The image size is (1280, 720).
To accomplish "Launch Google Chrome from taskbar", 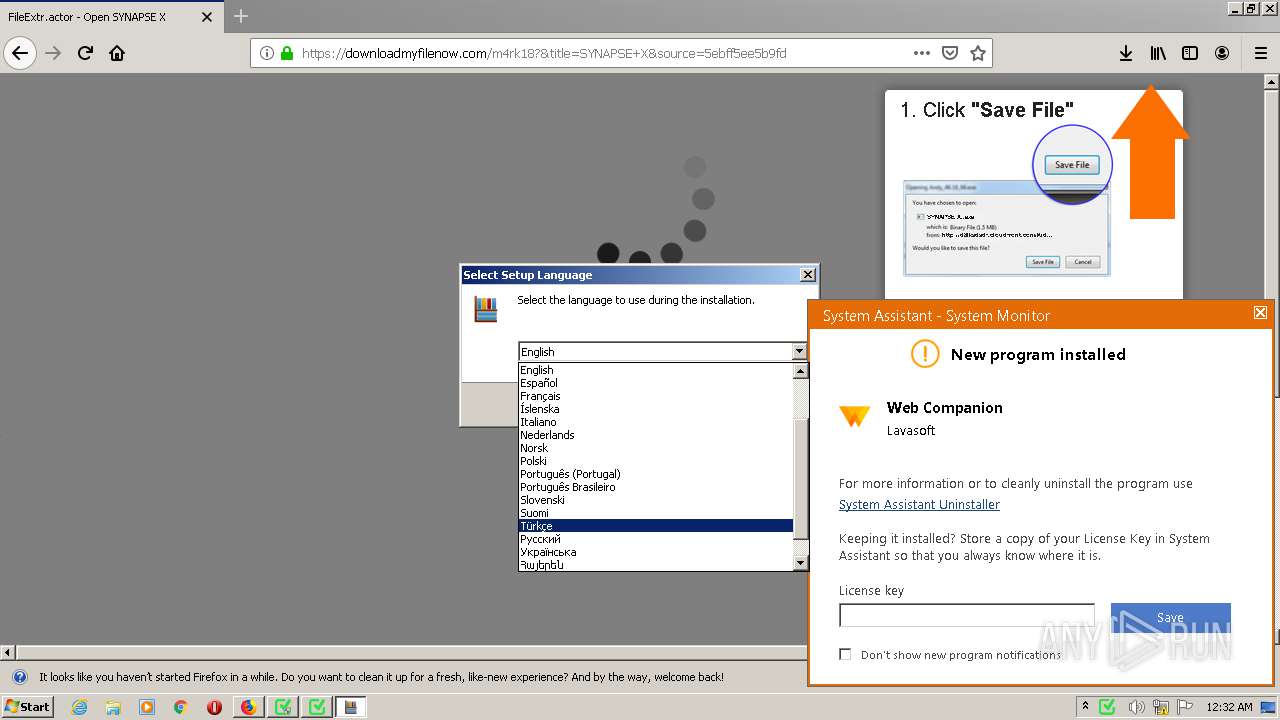I will pyautogui.click(x=180, y=707).
